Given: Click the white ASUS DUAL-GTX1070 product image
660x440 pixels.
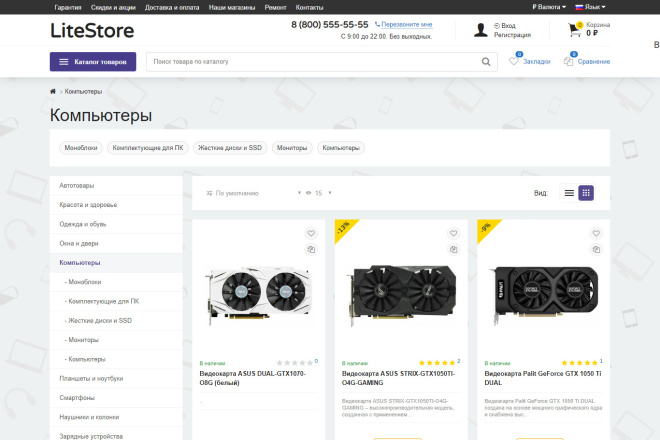Looking at the screenshot, I should (258, 295).
